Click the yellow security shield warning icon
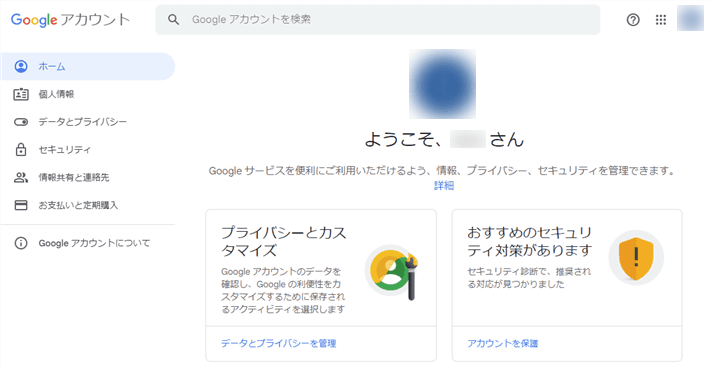 coord(636,258)
